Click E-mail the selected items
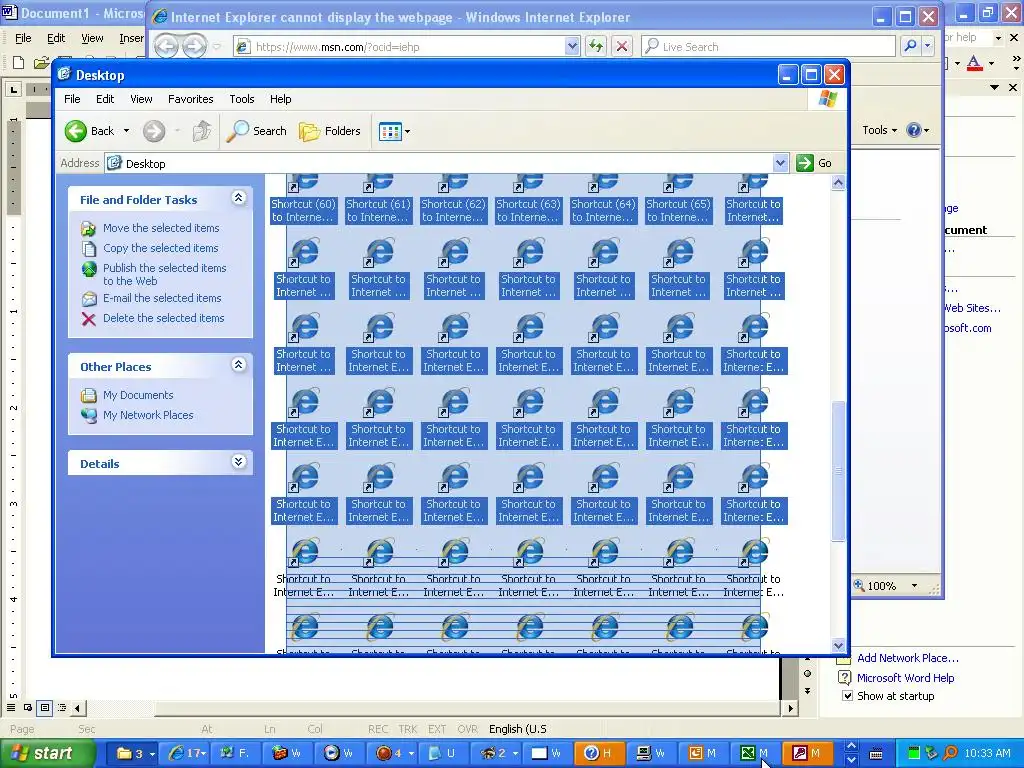1024x768 pixels. [162, 298]
